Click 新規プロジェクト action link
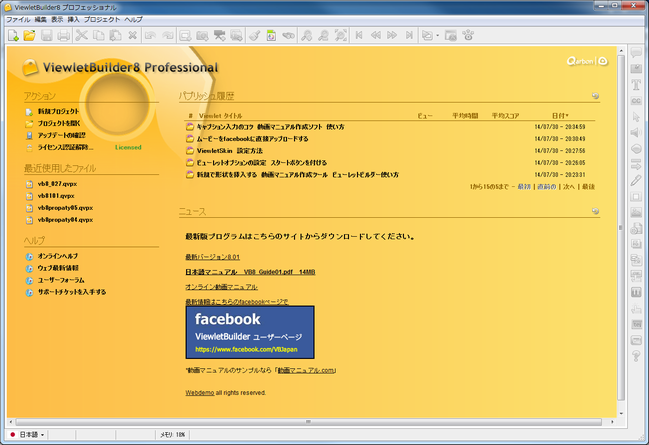The height and width of the screenshot is (445, 649). [56, 111]
